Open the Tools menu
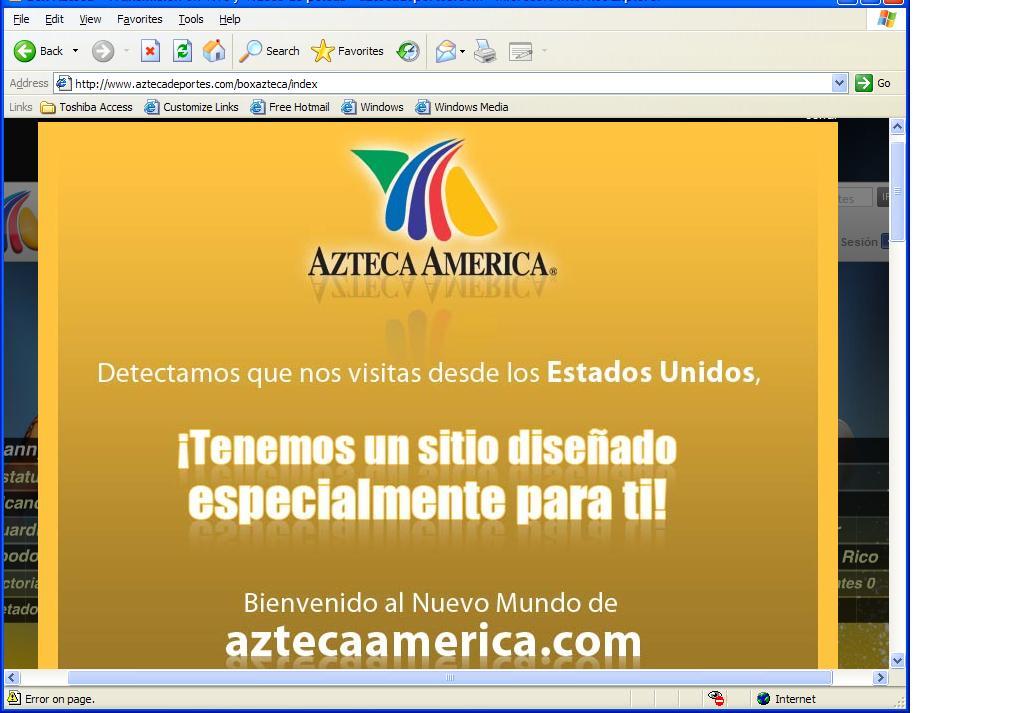 coord(191,19)
